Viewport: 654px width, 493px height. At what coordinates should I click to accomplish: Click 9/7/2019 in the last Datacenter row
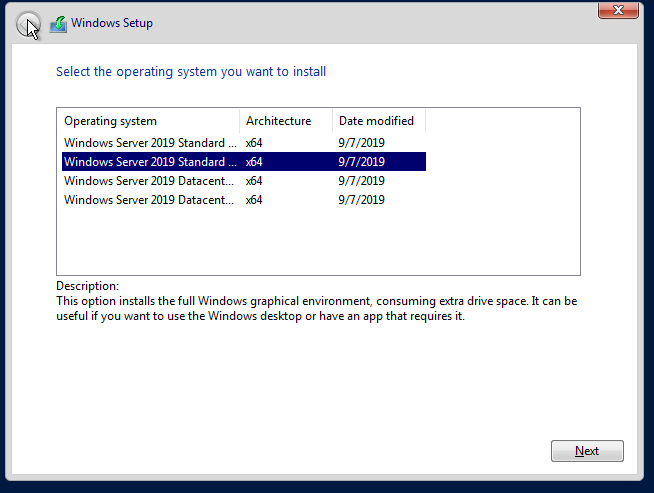362,200
